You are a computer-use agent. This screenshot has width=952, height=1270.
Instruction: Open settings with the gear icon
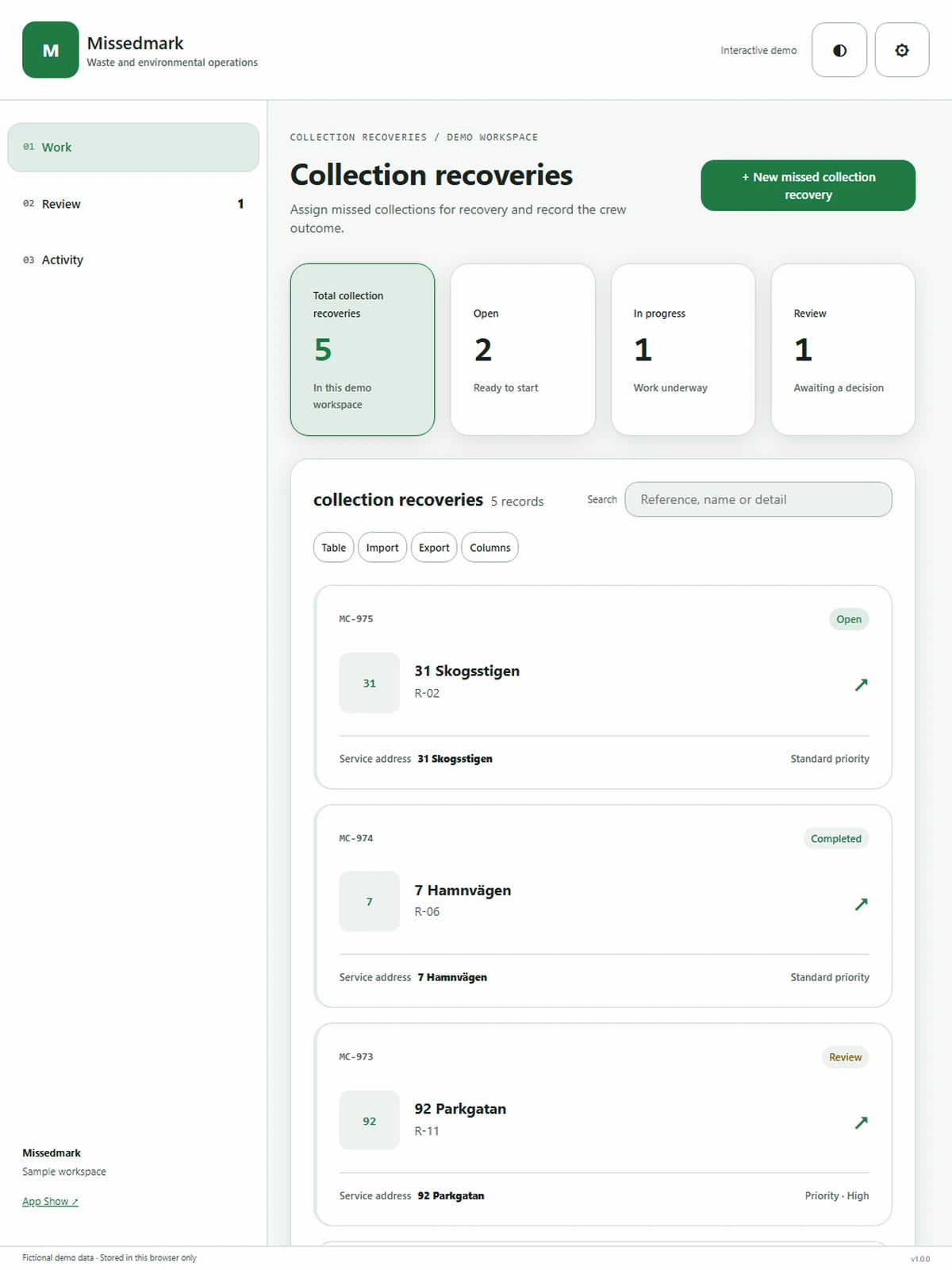point(902,50)
